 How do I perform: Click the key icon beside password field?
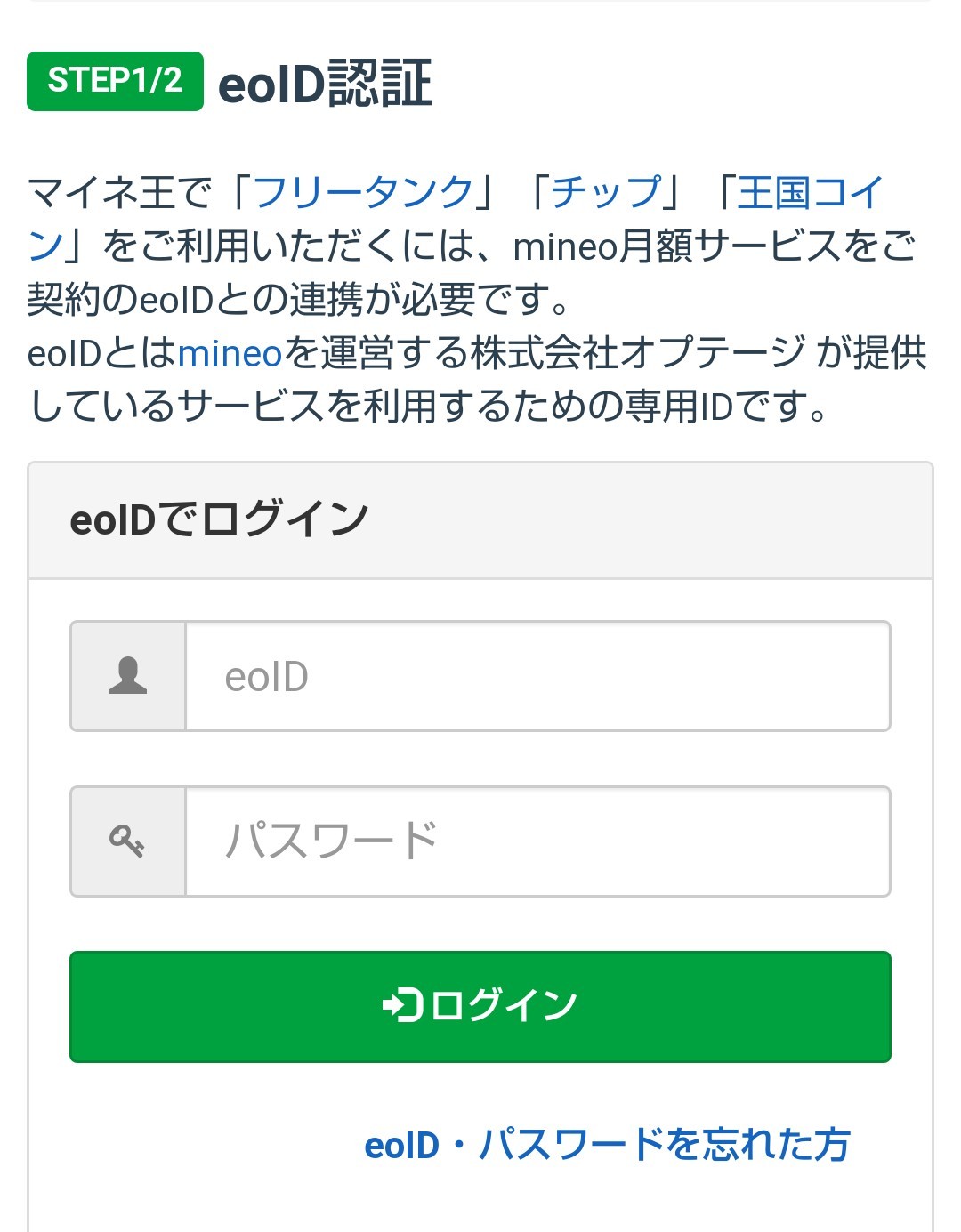(x=128, y=841)
